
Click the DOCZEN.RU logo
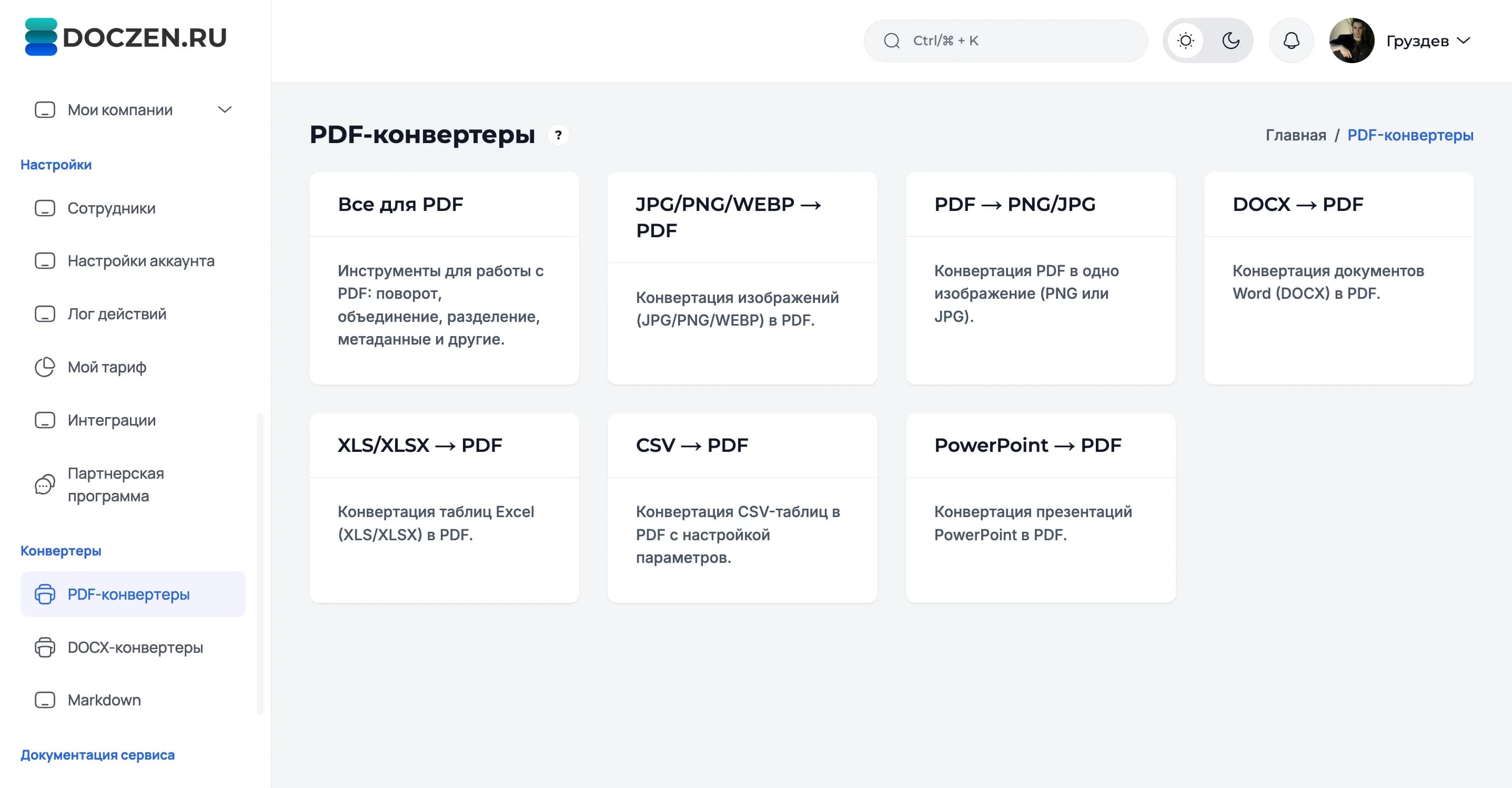coord(126,37)
